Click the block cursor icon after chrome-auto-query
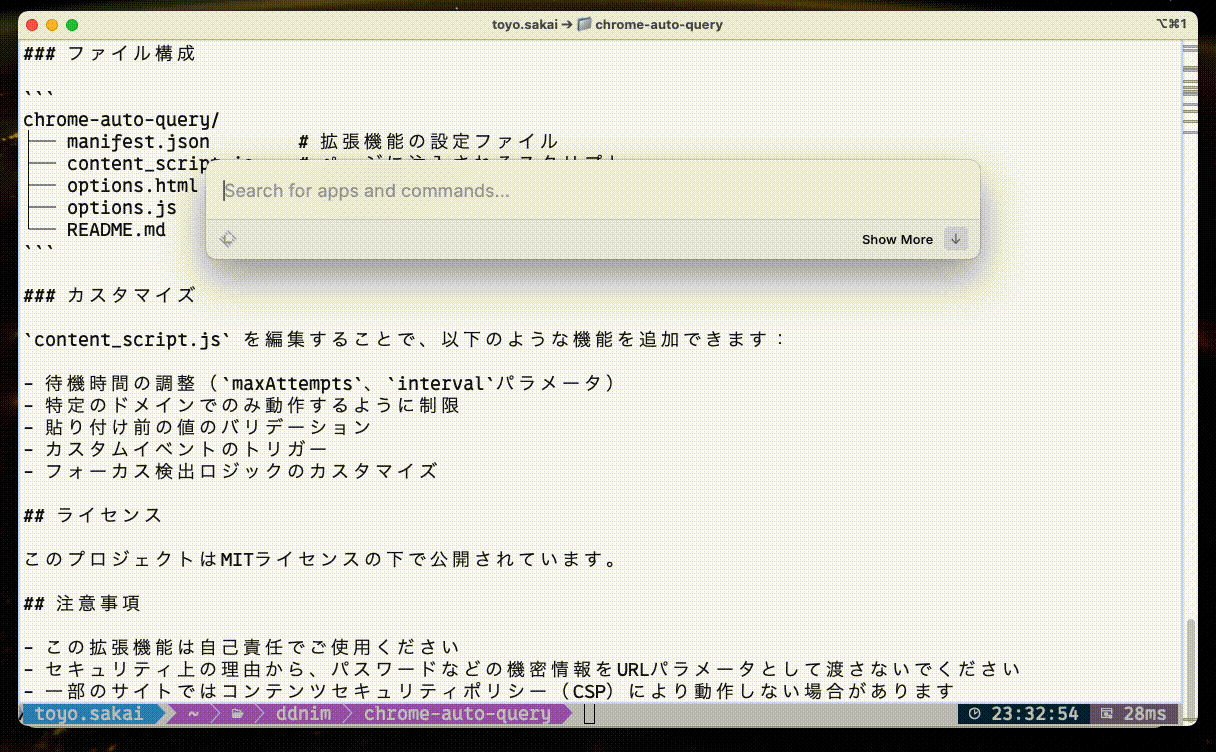The height and width of the screenshot is (752, 1216). click(588, 714)
